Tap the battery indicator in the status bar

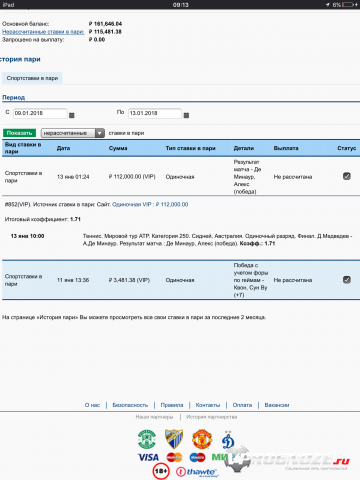tap(349, 5)
